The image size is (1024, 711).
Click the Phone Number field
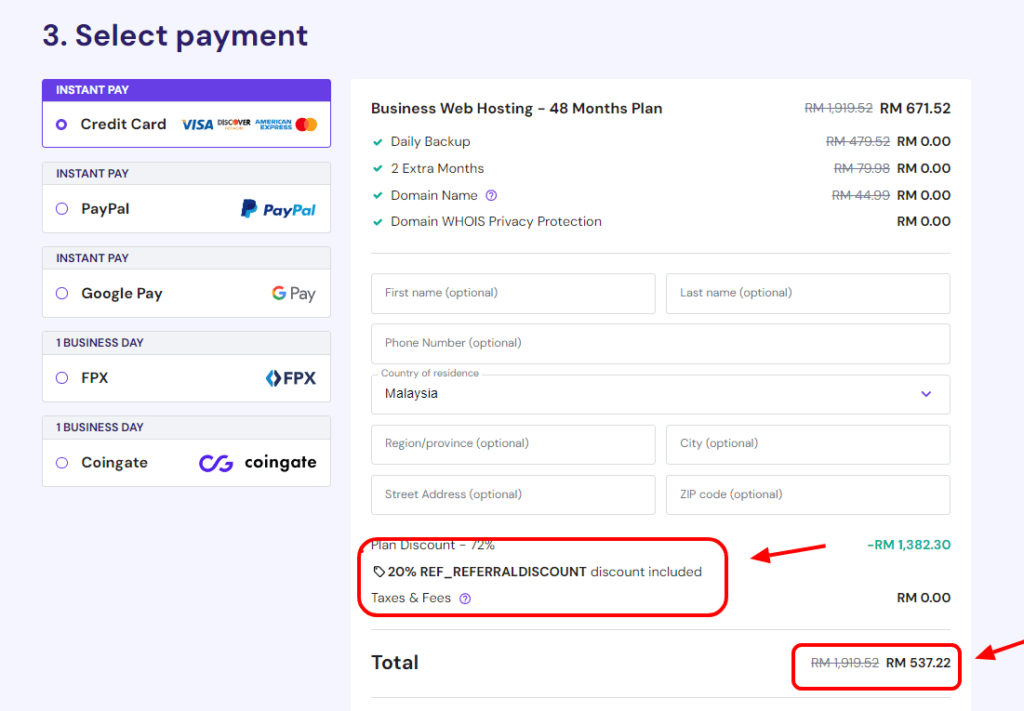point(660,343)
